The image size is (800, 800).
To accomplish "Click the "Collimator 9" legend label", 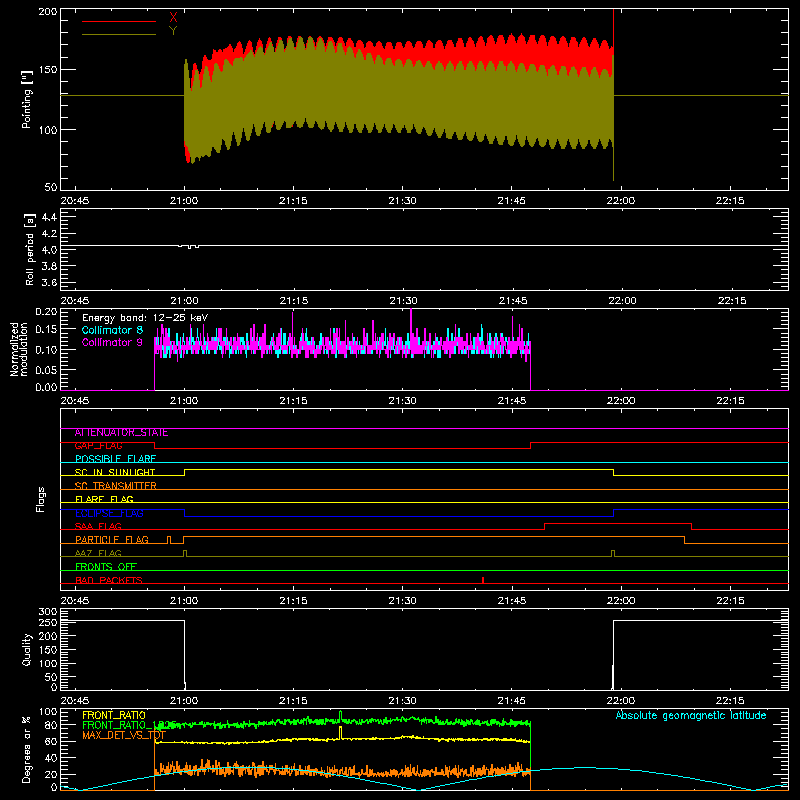I will pos(112,342).
